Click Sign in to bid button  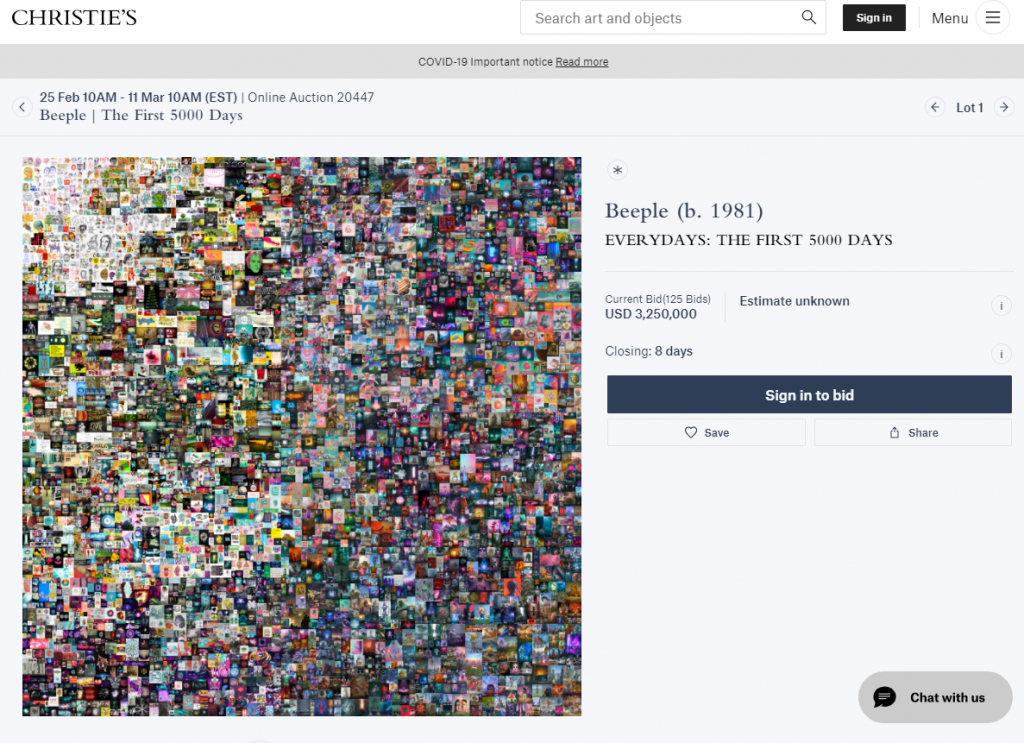[x=809, y=394]
